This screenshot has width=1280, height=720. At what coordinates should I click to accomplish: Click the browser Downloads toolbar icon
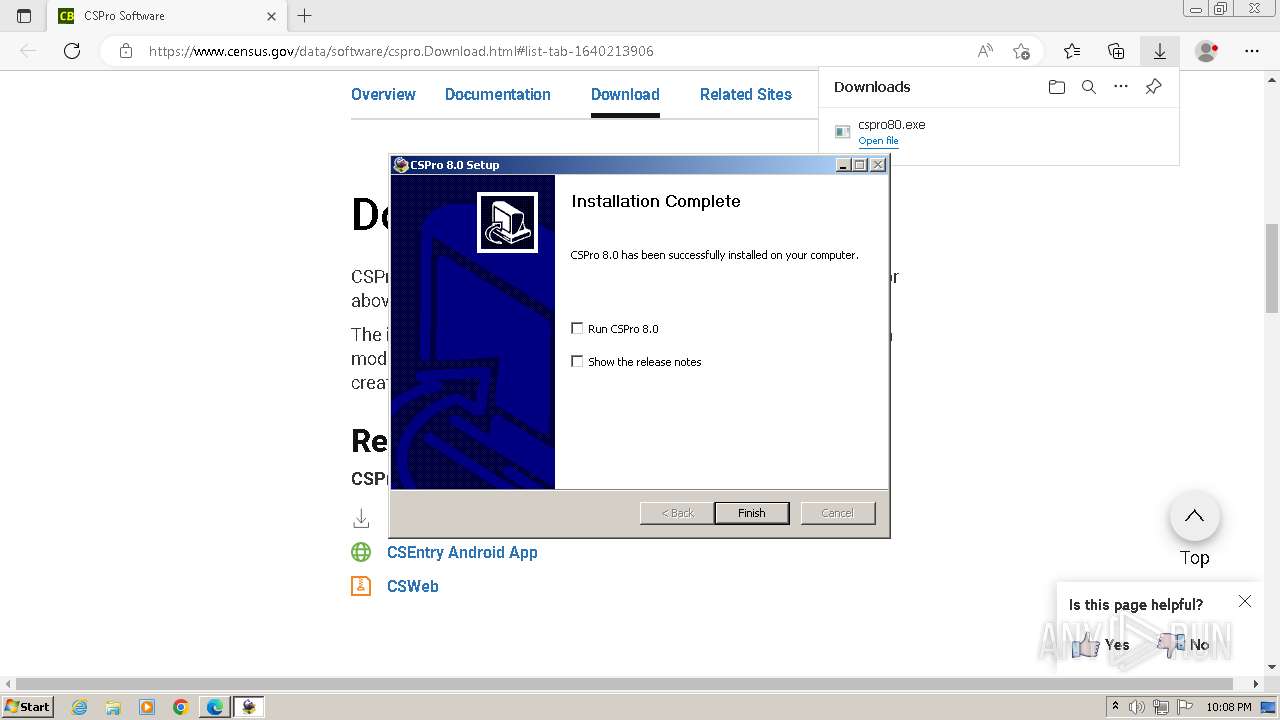click(x=1159, y=51)
